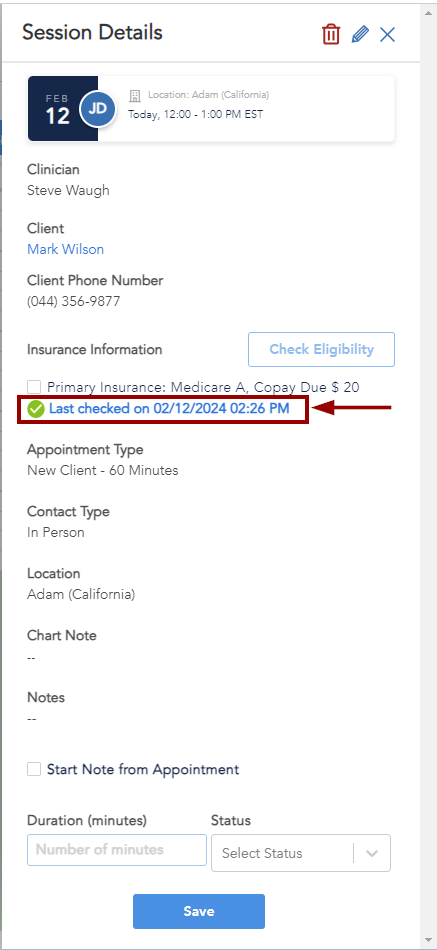
Task: Focus the Duration Number of minutes field
Action: pos(117,850)
